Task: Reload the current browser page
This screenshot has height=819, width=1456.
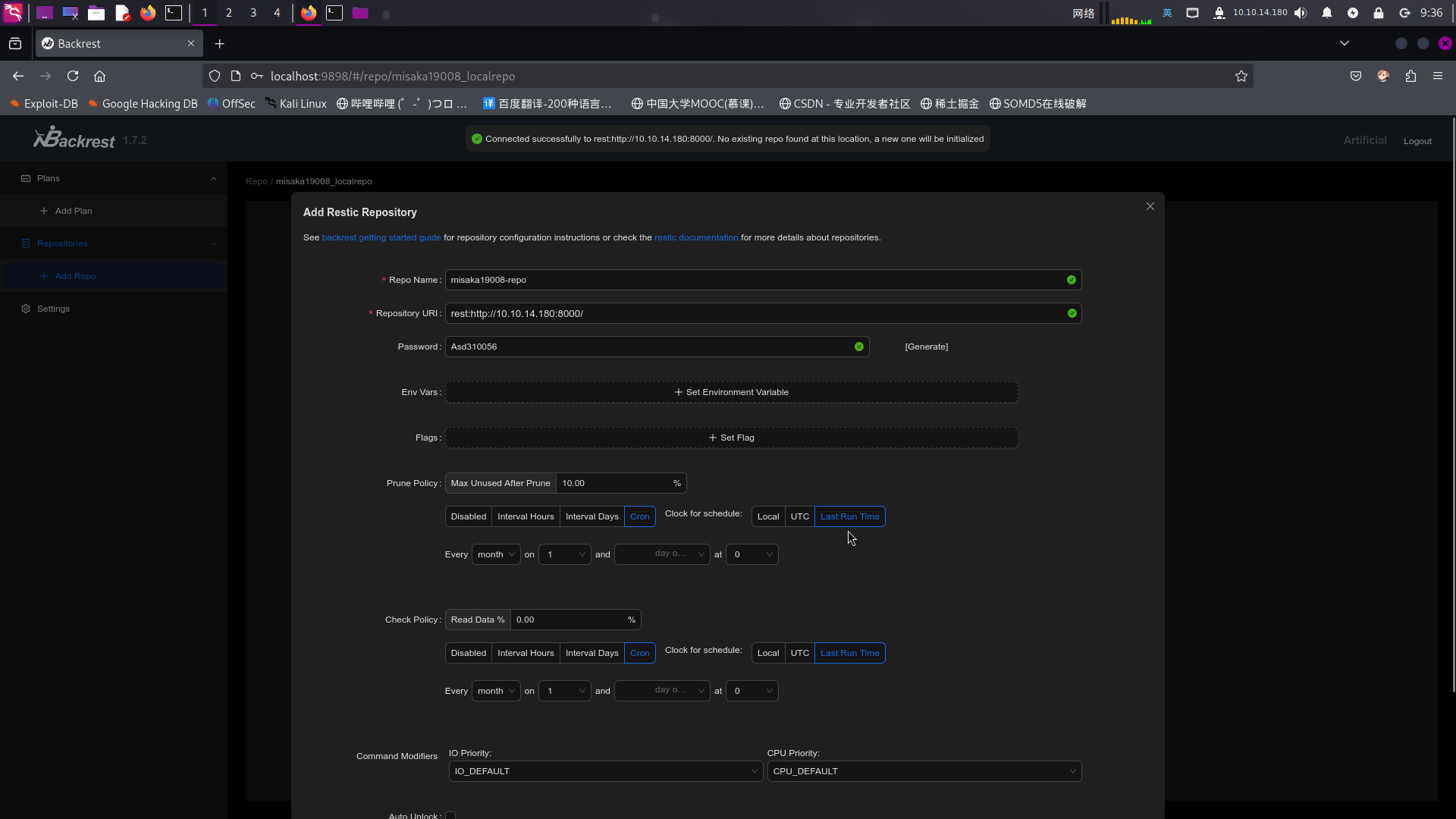Action: pyautogui.click(x=73, y=76)
